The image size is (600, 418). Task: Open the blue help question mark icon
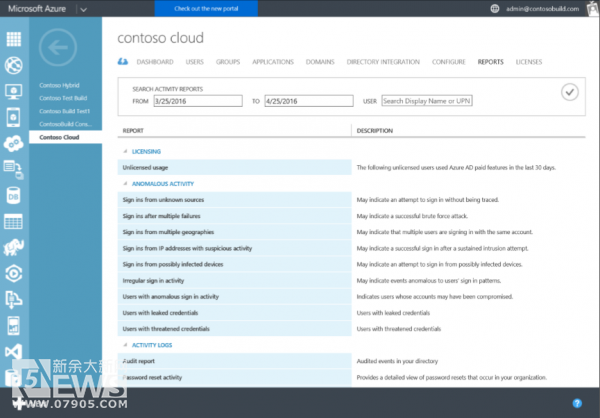tap(577, 403)
